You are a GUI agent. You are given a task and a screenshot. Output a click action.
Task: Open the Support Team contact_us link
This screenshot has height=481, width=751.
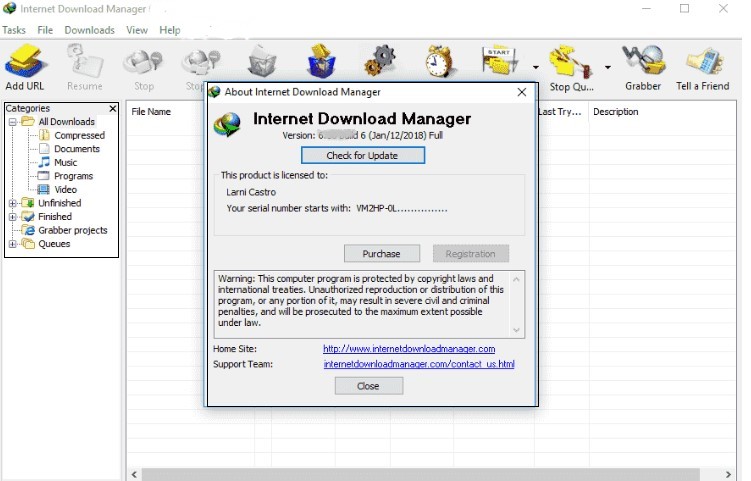click(x=419, y=364)
